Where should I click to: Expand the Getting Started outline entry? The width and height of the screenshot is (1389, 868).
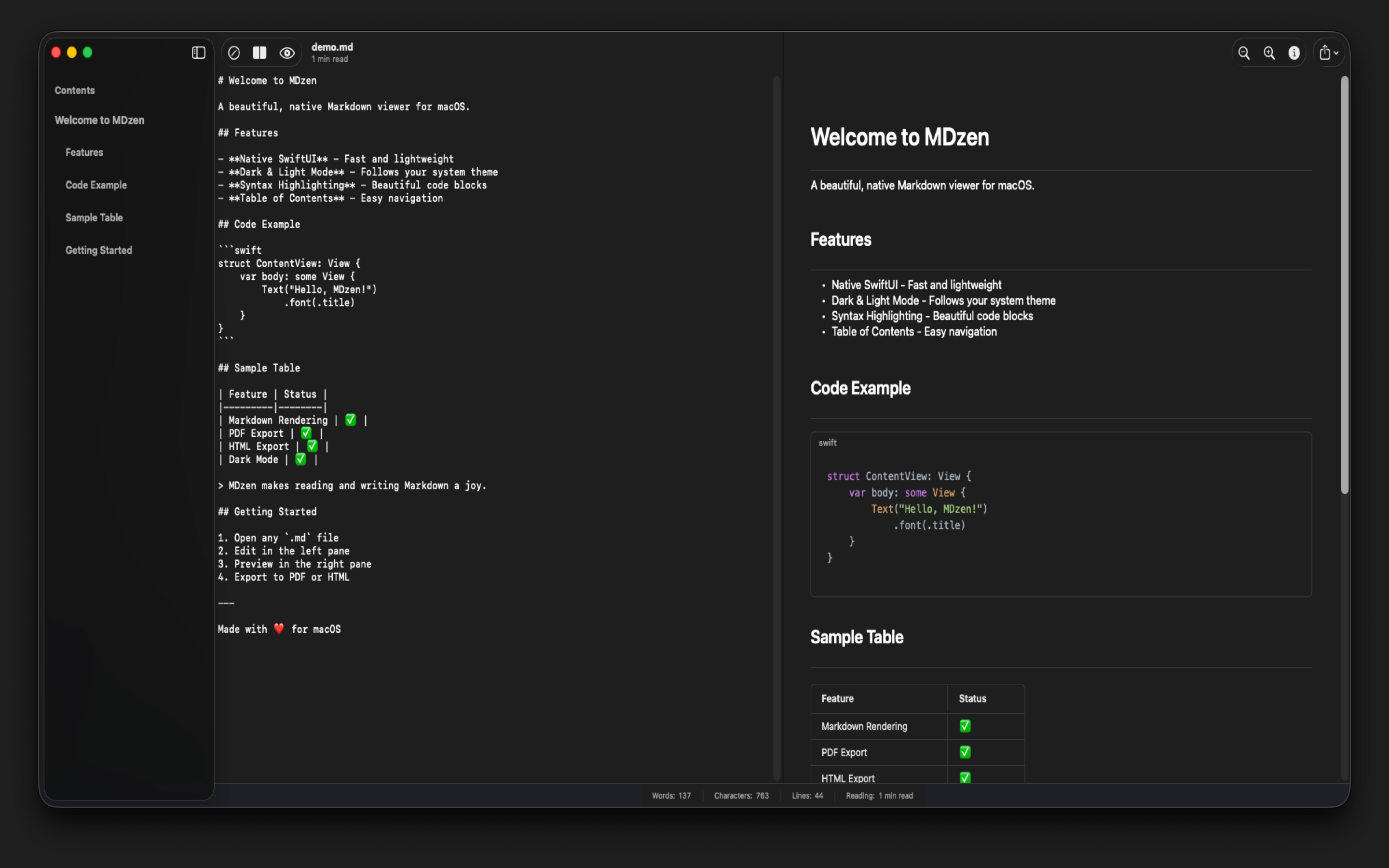pyautogui.click(x=98, y=250)
